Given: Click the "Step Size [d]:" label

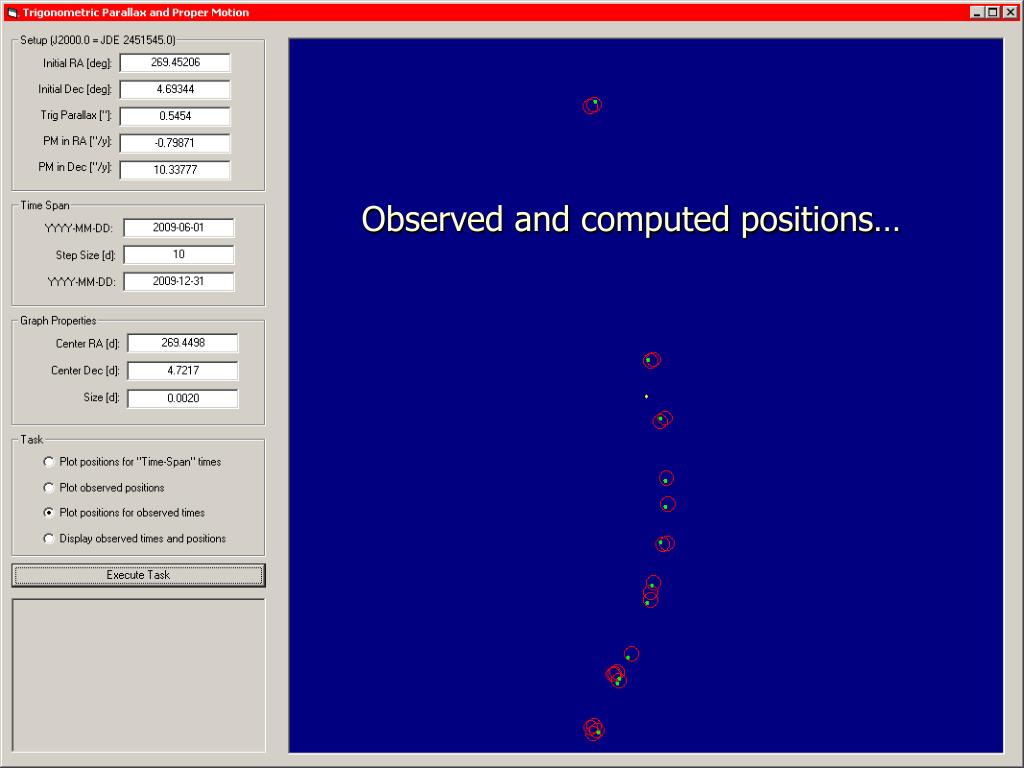Looking at the screenshot, I should click(x=86, y=255).
